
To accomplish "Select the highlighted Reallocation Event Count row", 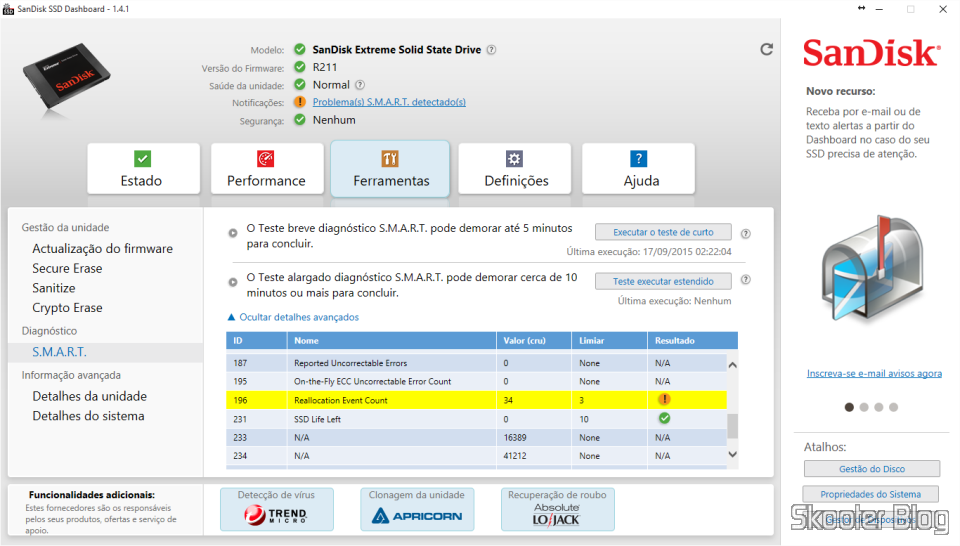I will click(476, 400).
